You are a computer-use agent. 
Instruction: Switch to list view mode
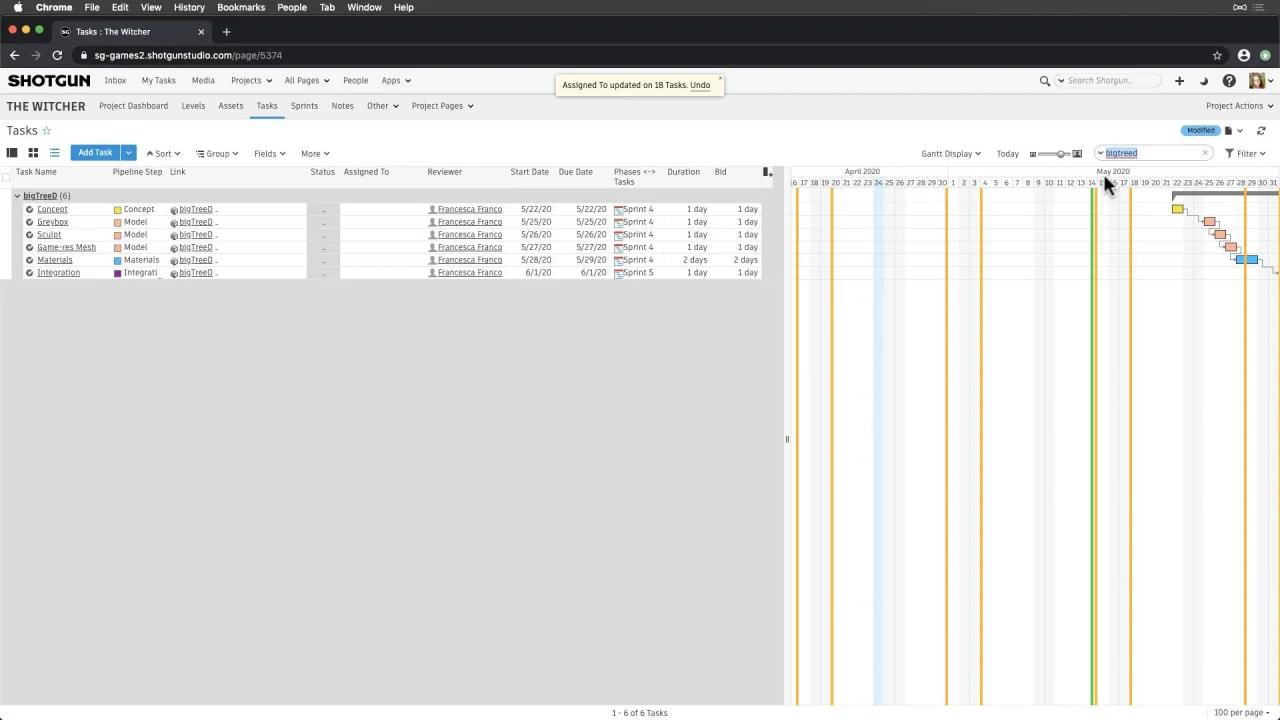coord(54,153)
